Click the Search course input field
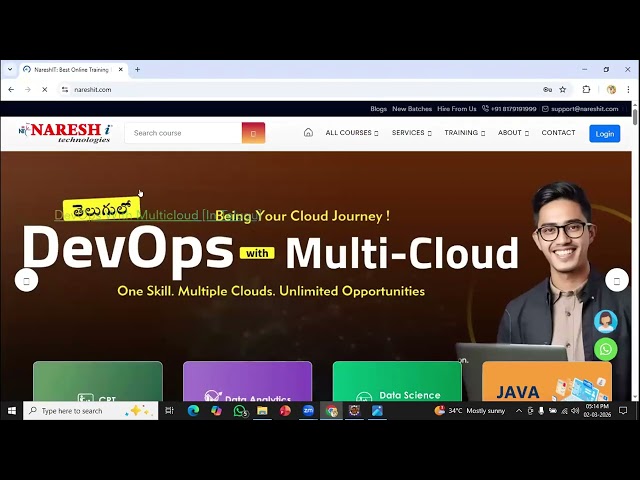This screenshot has width=640, height=480. (183, 133)
